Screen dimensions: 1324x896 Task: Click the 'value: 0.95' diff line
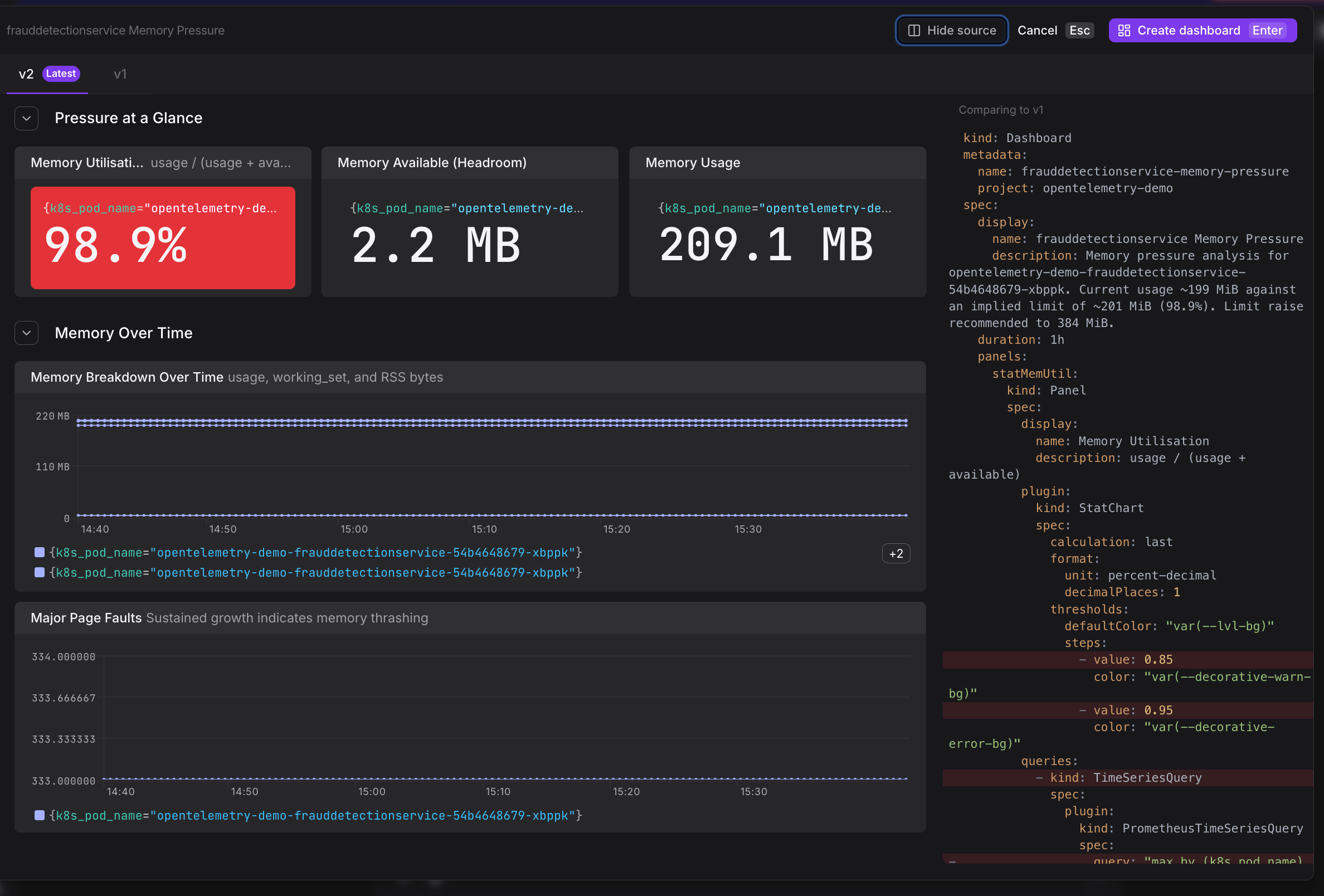pos(1127,710)
